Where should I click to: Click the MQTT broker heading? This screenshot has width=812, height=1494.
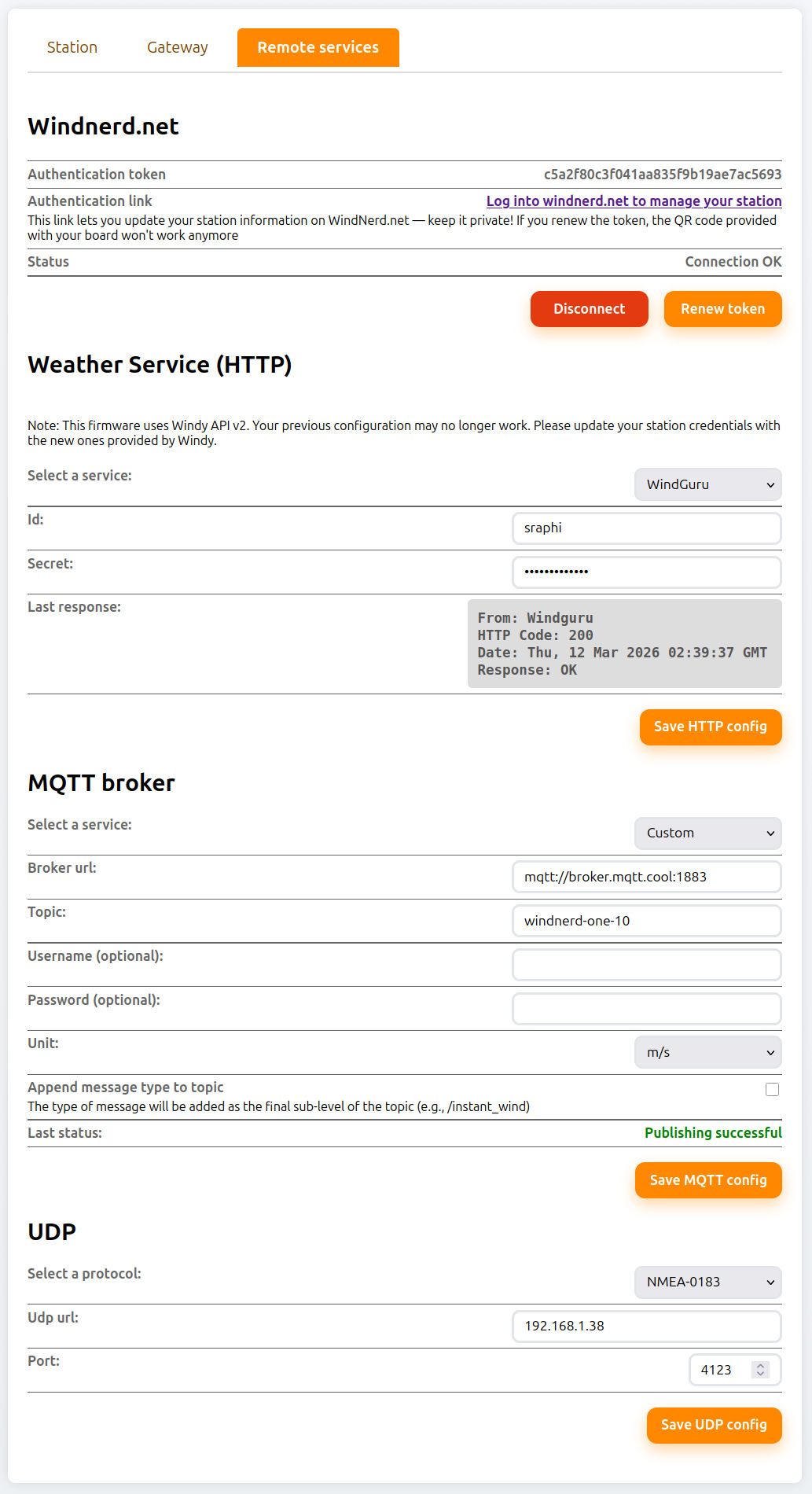pos(101,783)
